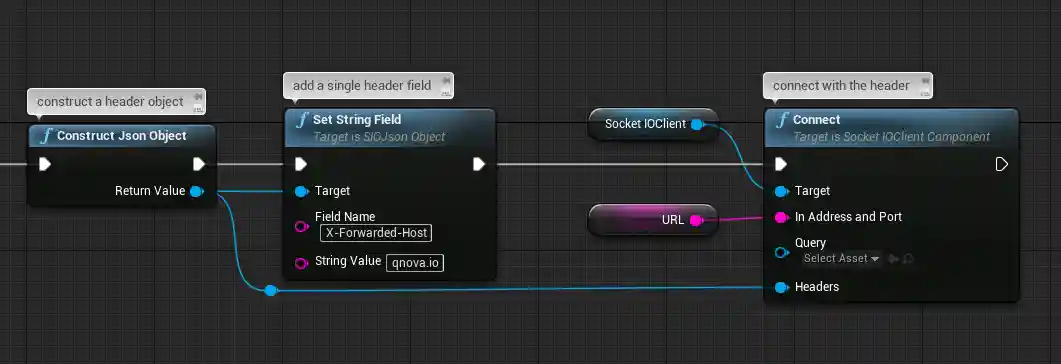Screen dimensions: 1061x364
Task: Click the Field Name string pin
Action: tap(302, 227)
